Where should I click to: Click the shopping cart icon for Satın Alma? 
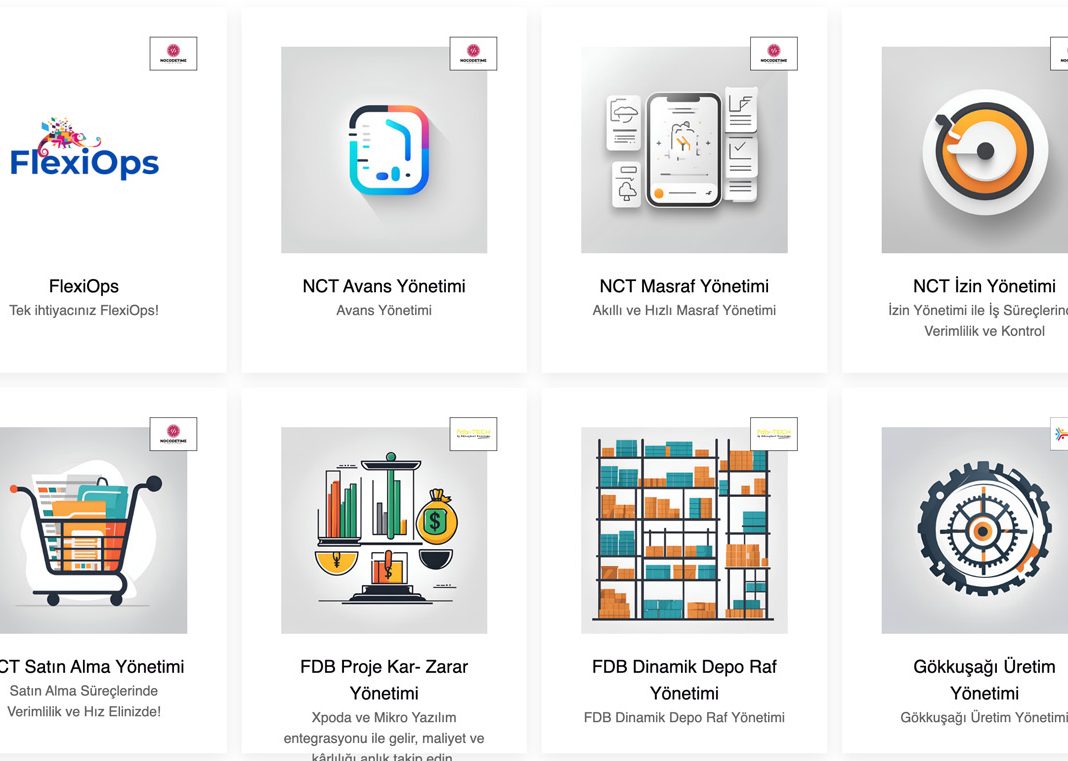pyautogui.click(x=93, y=530)
